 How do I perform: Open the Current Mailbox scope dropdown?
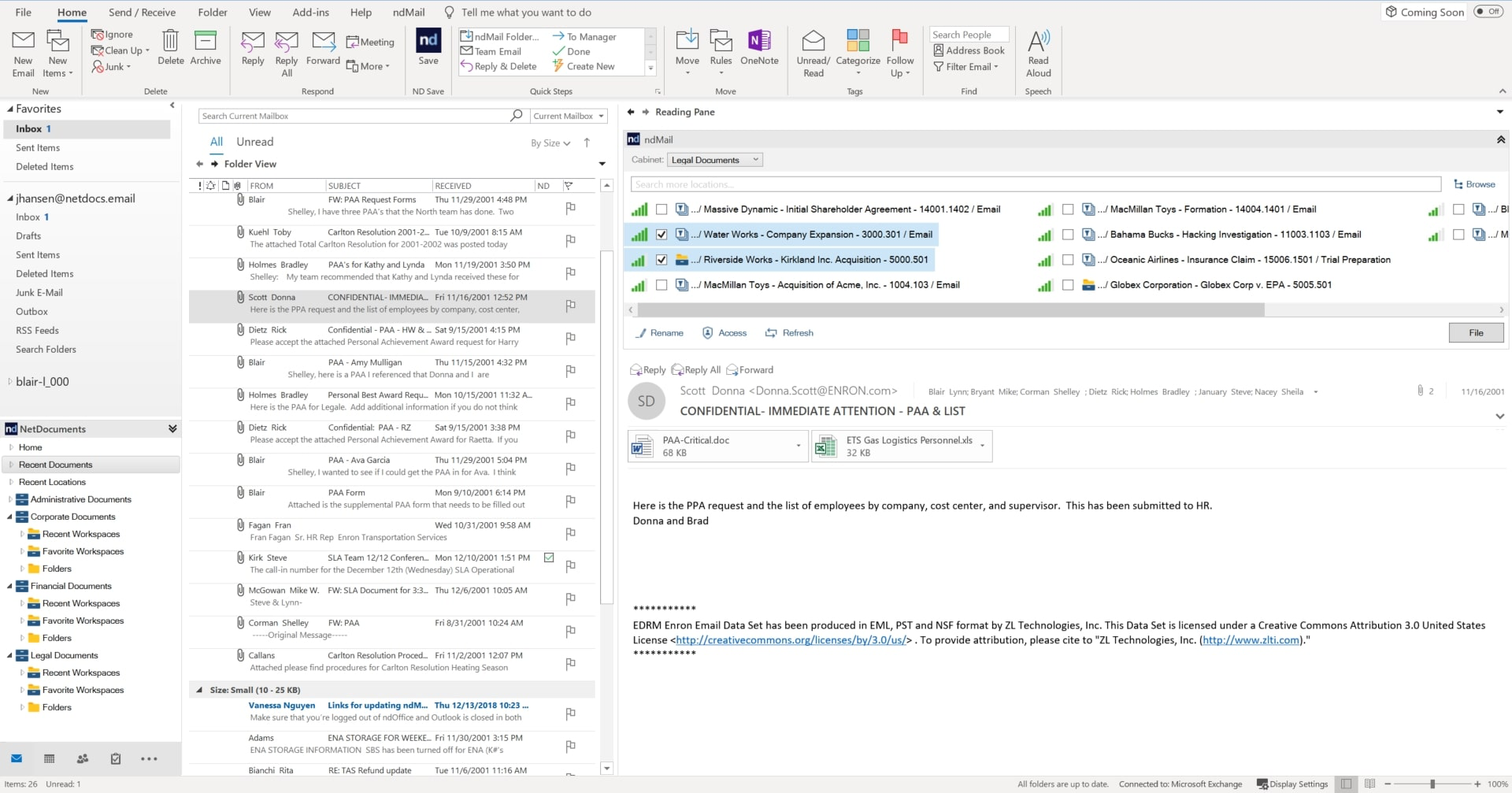569,116
